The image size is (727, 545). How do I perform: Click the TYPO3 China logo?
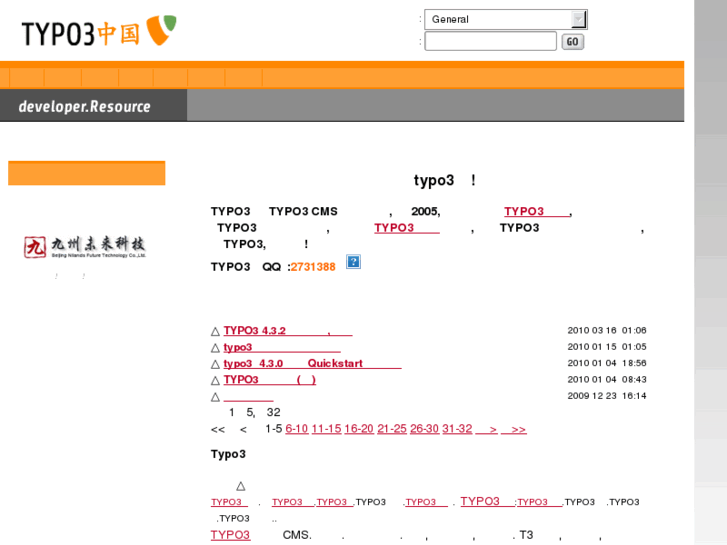click(99, 31)
